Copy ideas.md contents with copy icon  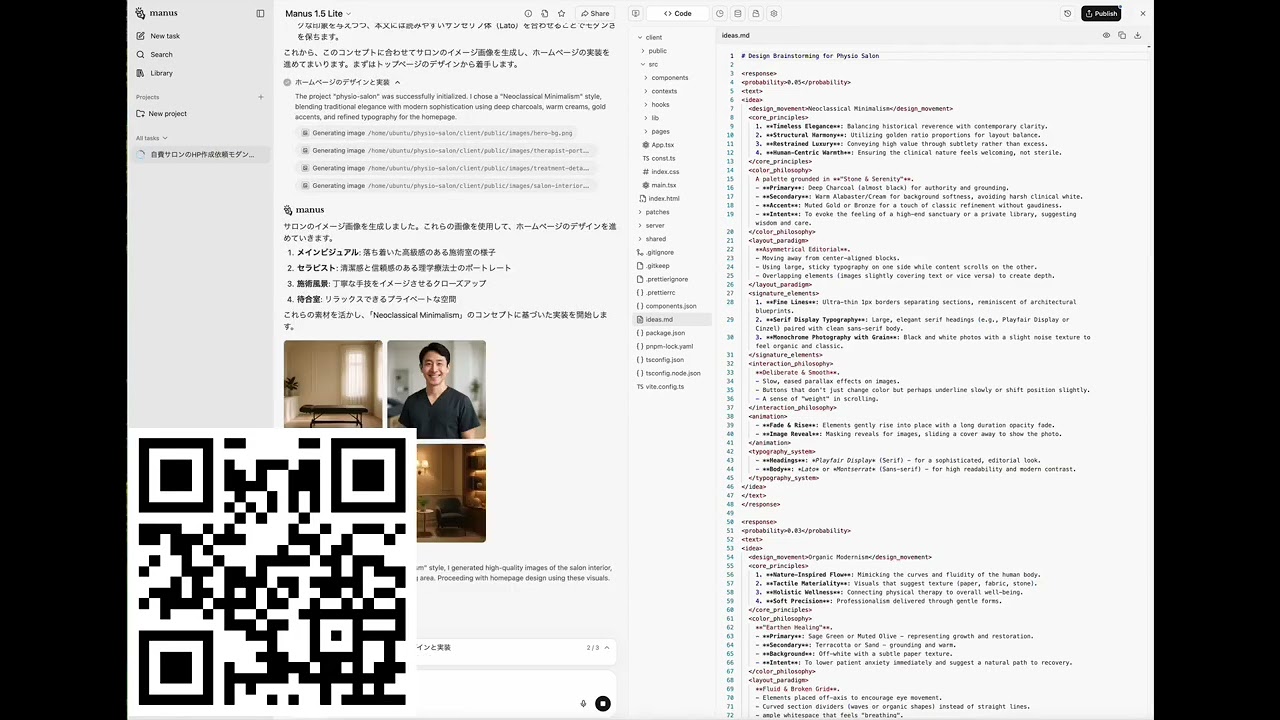(x=1122, y=35)
